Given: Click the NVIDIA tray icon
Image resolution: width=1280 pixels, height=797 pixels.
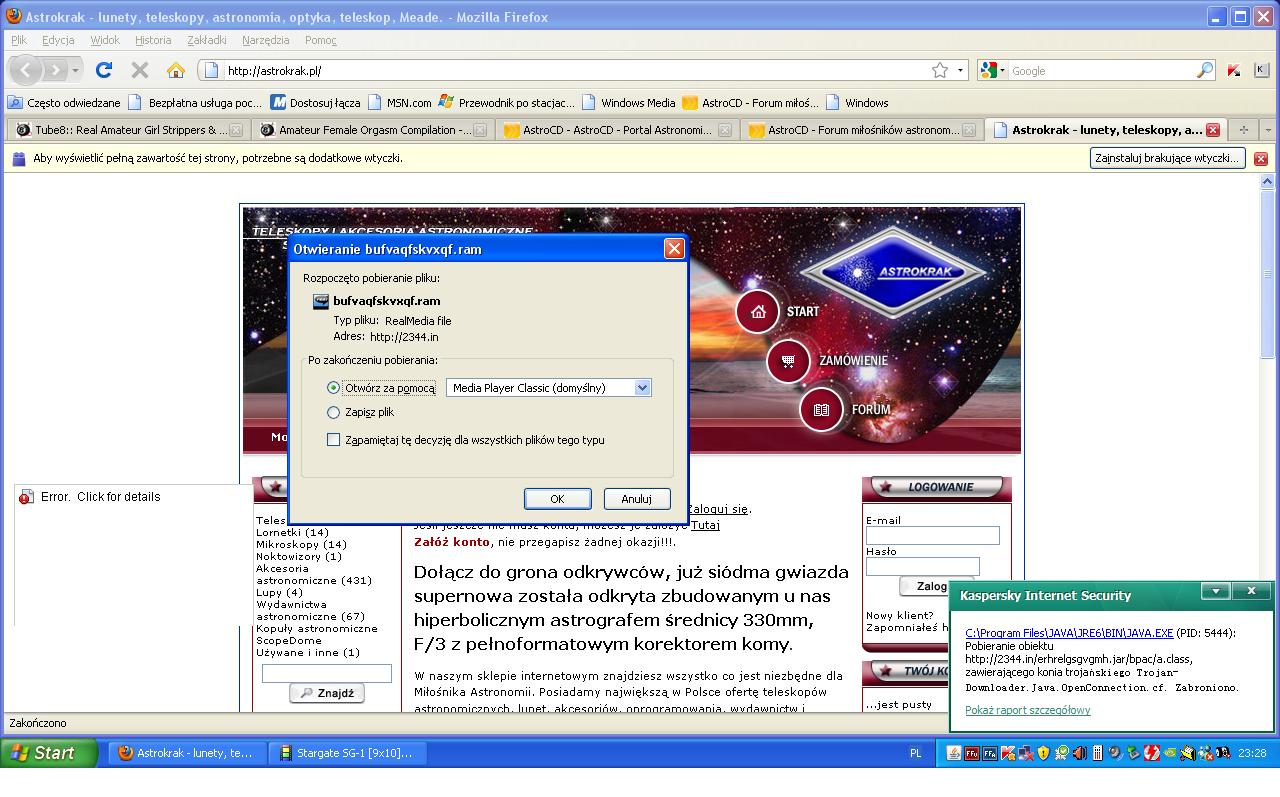Looking at the screenshot, I should click(x=1170, y=753).
